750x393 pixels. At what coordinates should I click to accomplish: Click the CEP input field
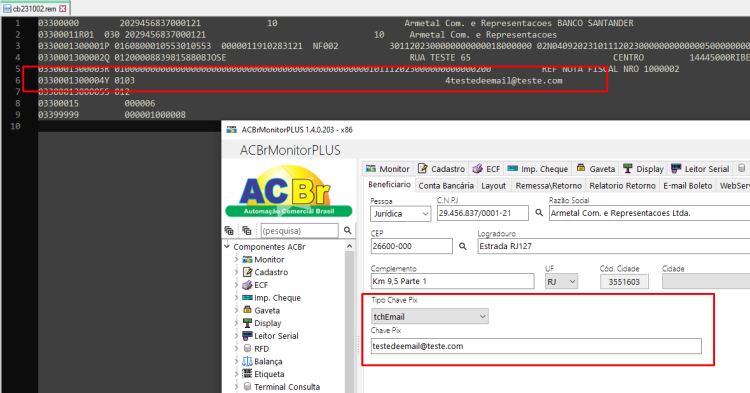411,246
